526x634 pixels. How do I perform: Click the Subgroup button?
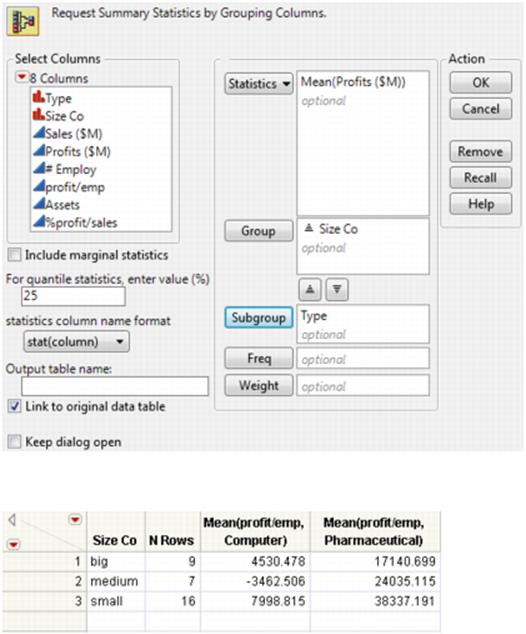coord(259,317)
